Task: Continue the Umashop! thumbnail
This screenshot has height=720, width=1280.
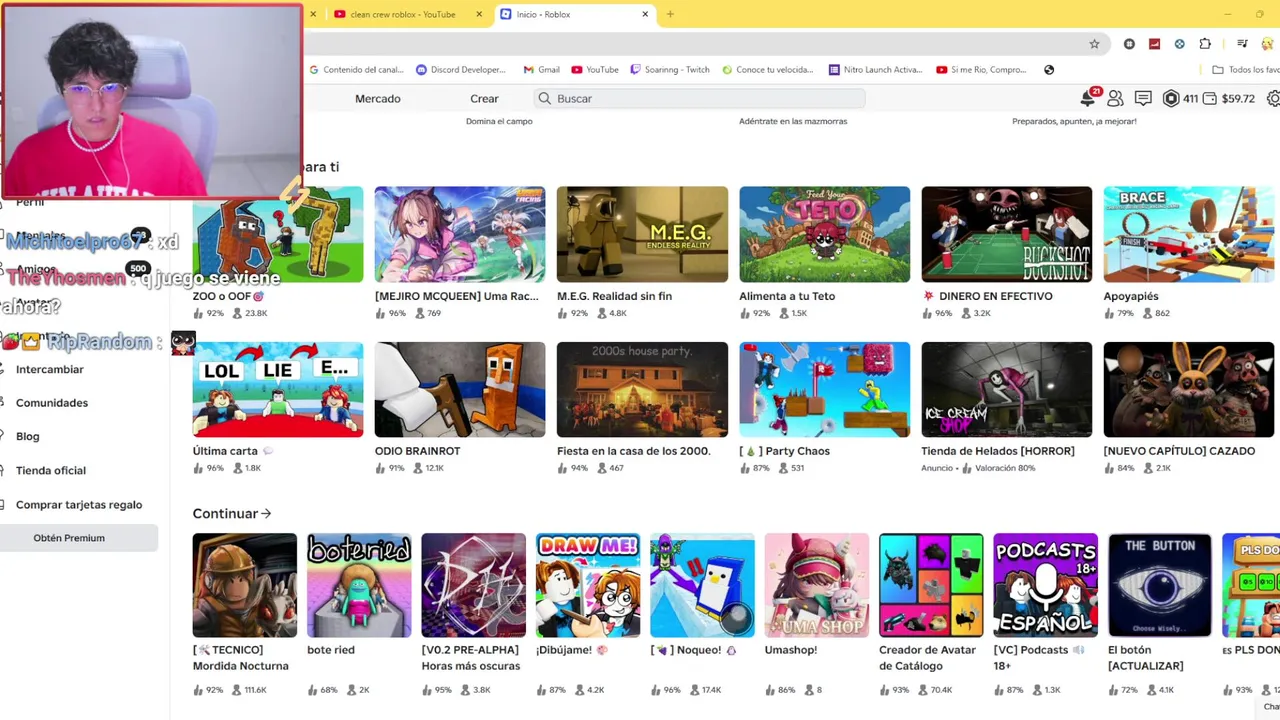Action: click(x=817, y=585)
